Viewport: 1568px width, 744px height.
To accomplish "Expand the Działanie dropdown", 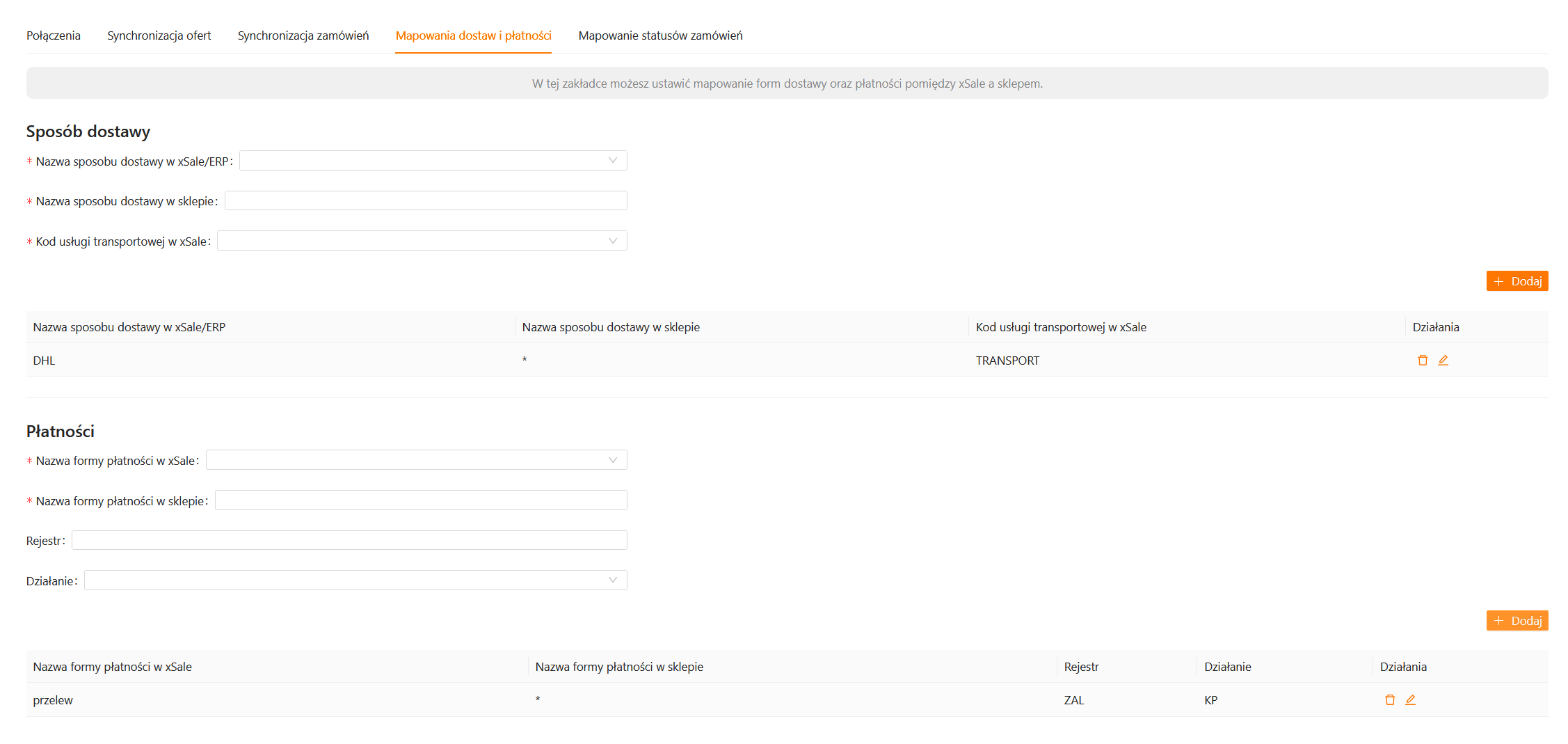I will pyautogui.click(x=355, y=580).
